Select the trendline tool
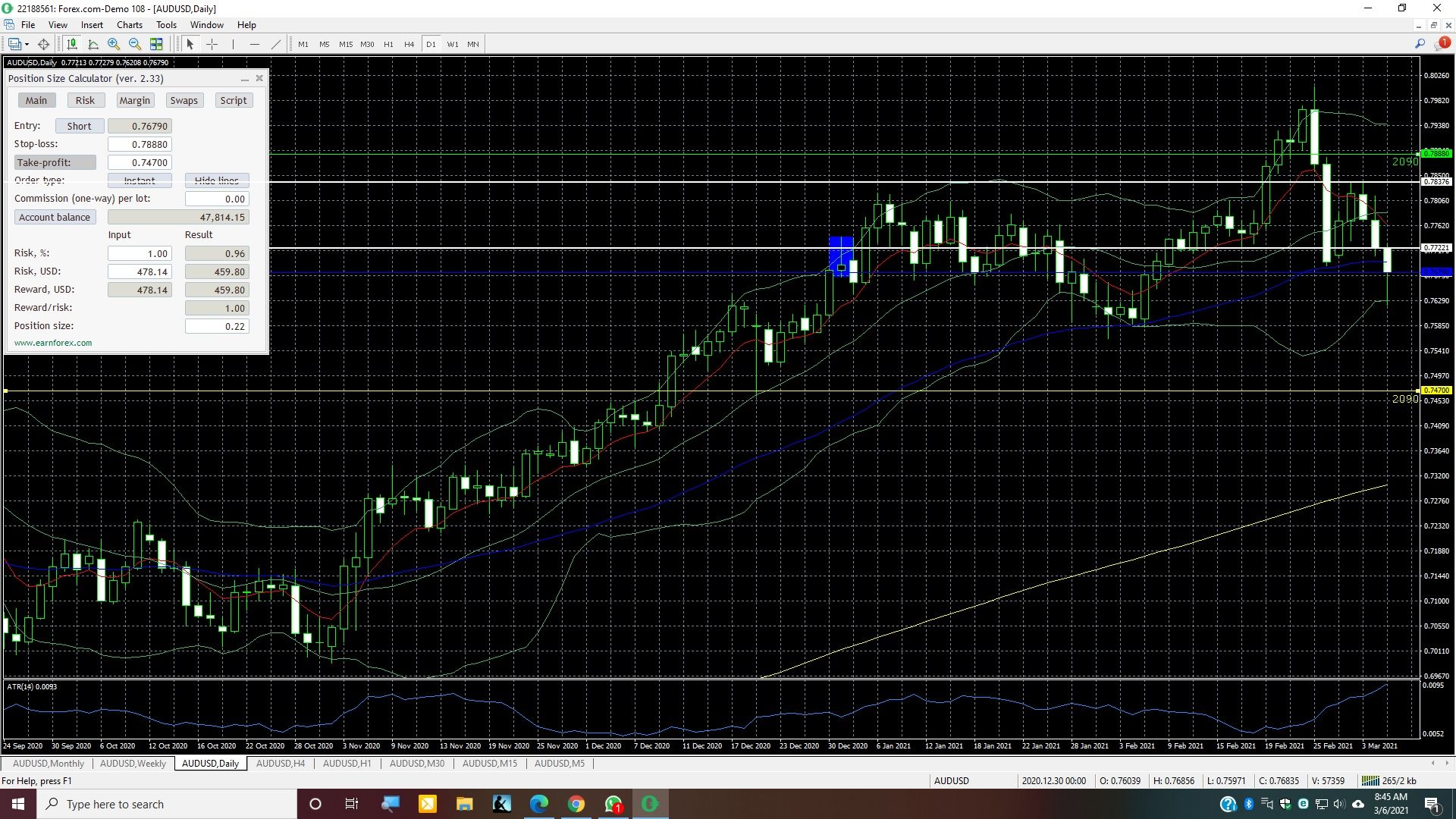This screenshot has height=819, width=1456. coord(275,44)
